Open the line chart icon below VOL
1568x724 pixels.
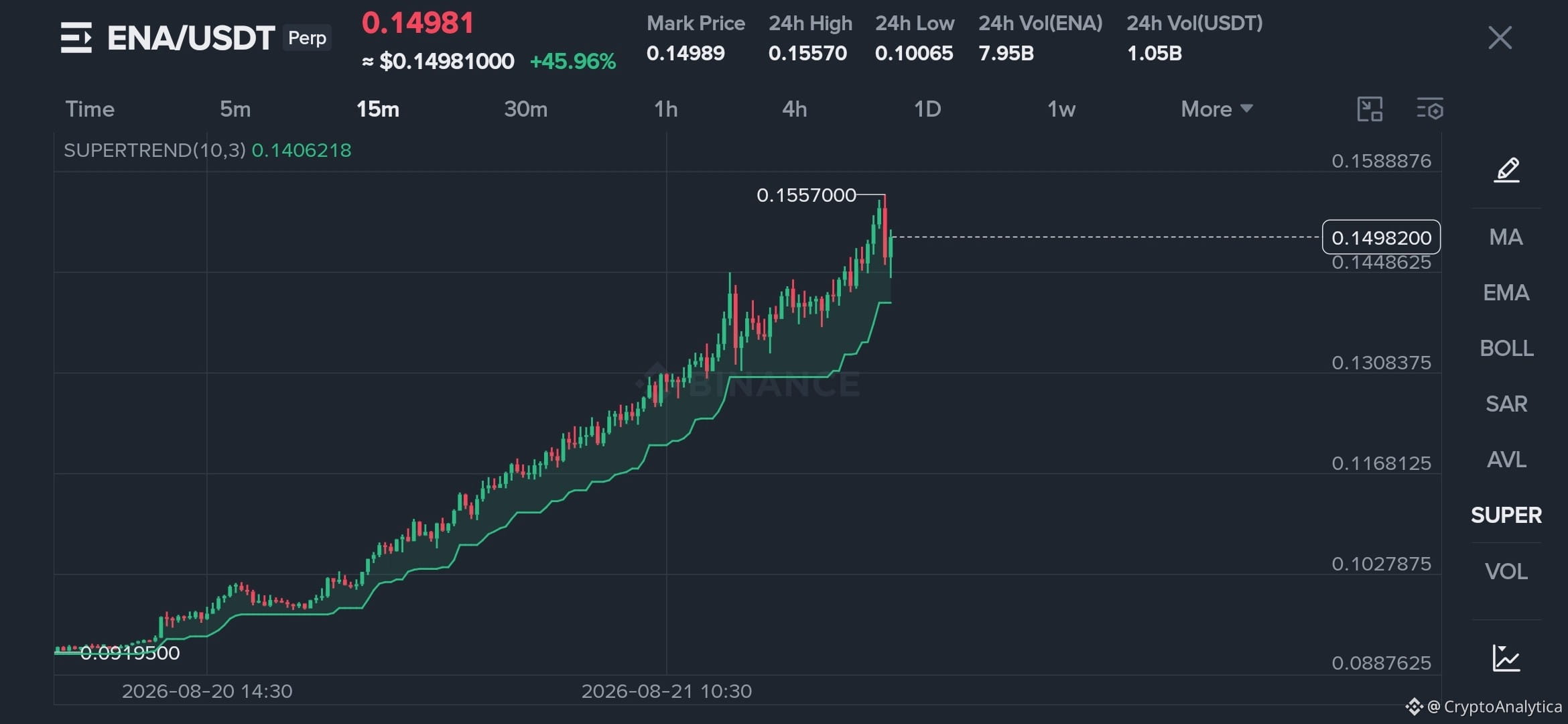pyautogui.click(x=1506, y=658)
